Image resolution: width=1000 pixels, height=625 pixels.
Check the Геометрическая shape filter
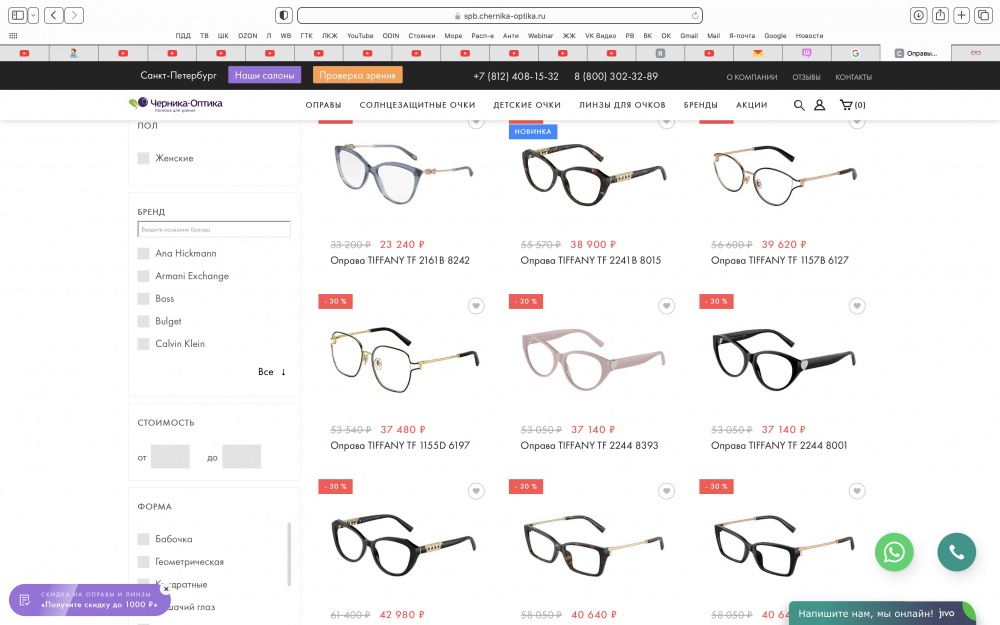click(143, 562)
